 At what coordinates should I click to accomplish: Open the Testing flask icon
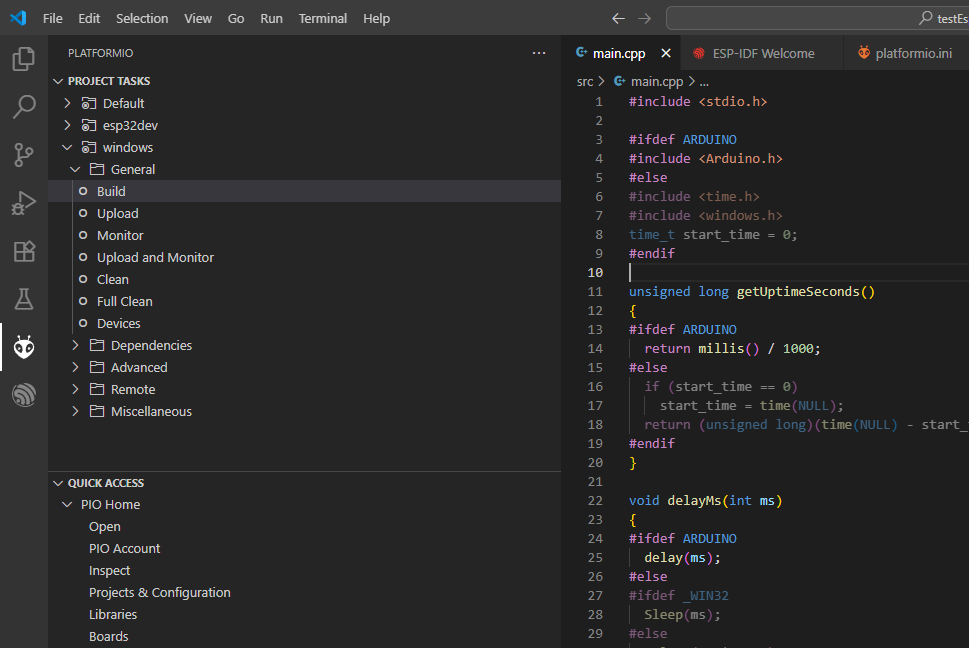(23, 299)
